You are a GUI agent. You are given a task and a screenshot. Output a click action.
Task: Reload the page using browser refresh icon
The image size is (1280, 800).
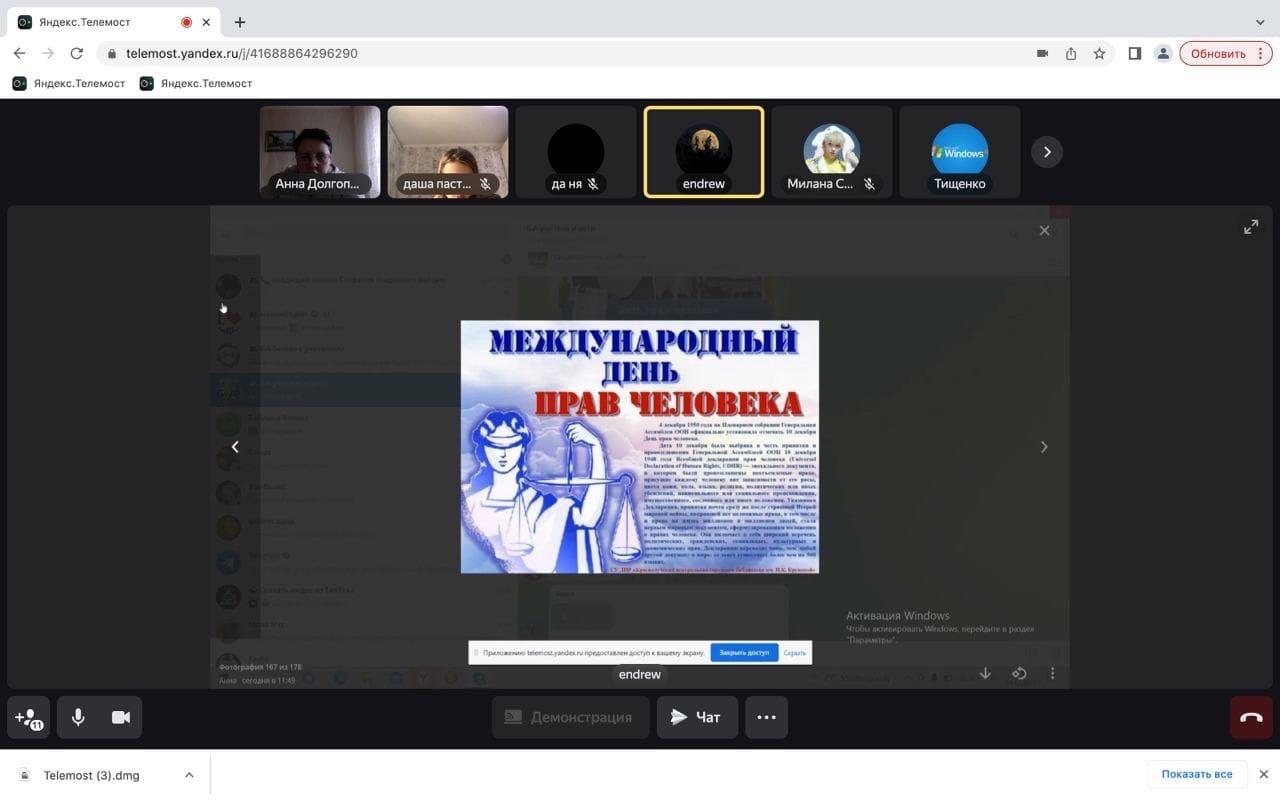(77, 53)
